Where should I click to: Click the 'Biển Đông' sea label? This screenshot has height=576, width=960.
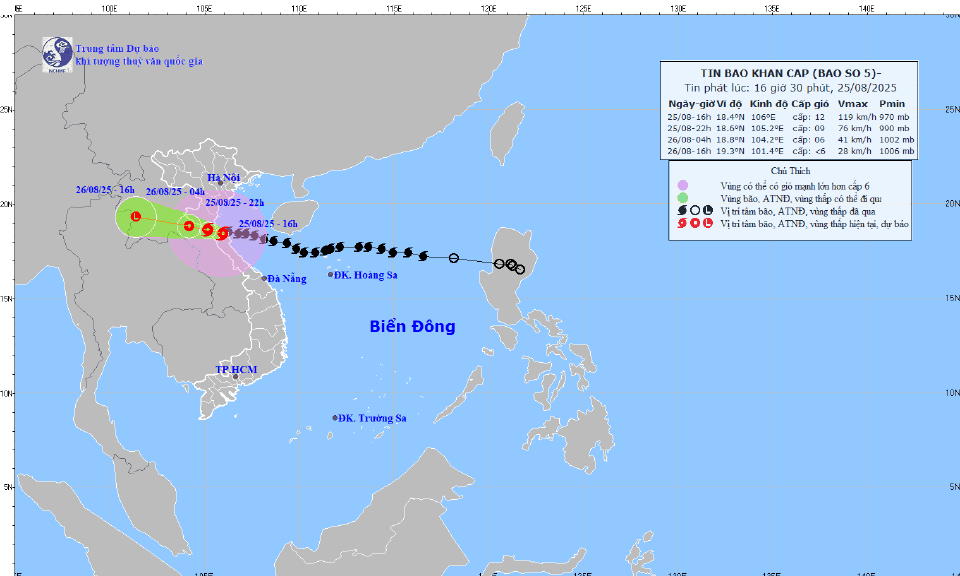pos(413,326)
